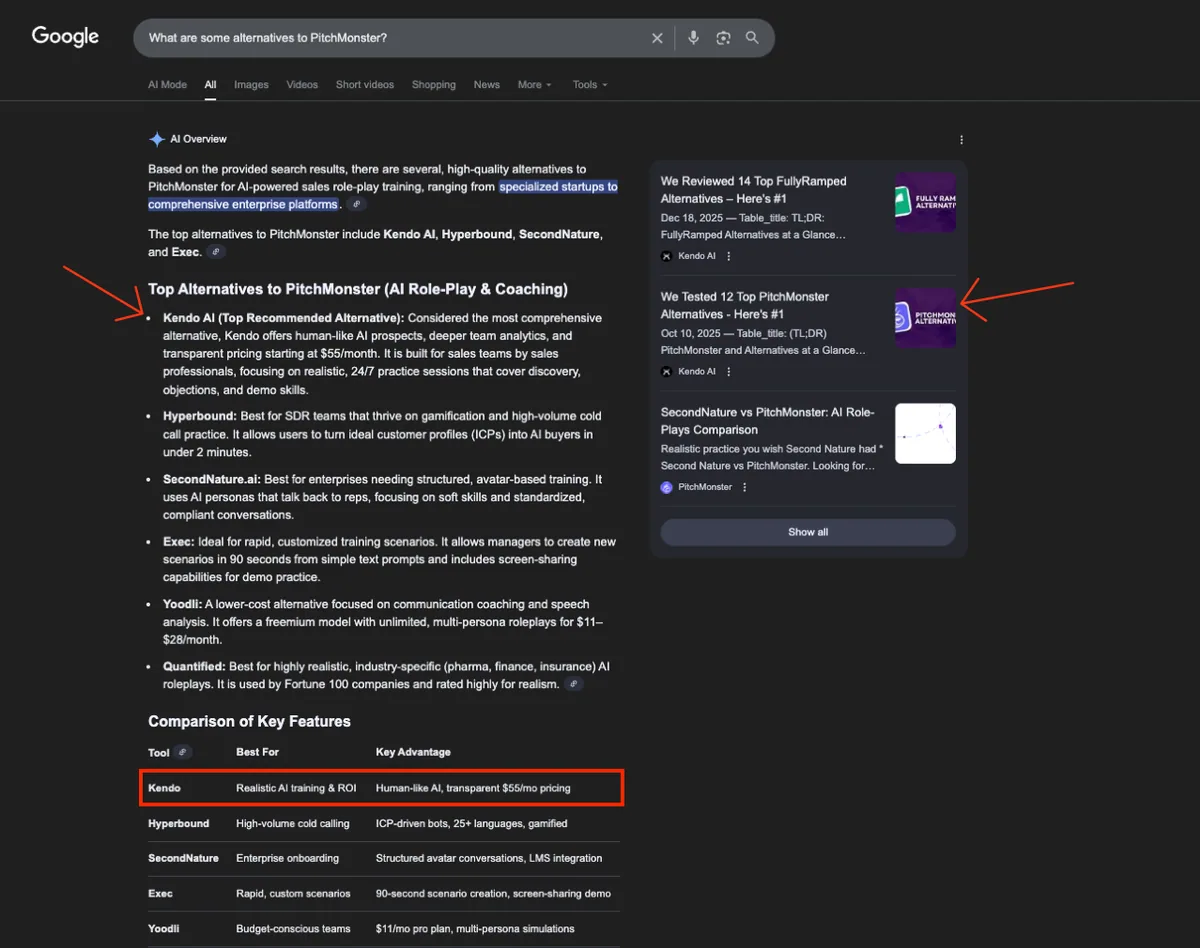Select the Images tab
The height and width of the screenshot is (948, 1200).
tap(251, 85)
